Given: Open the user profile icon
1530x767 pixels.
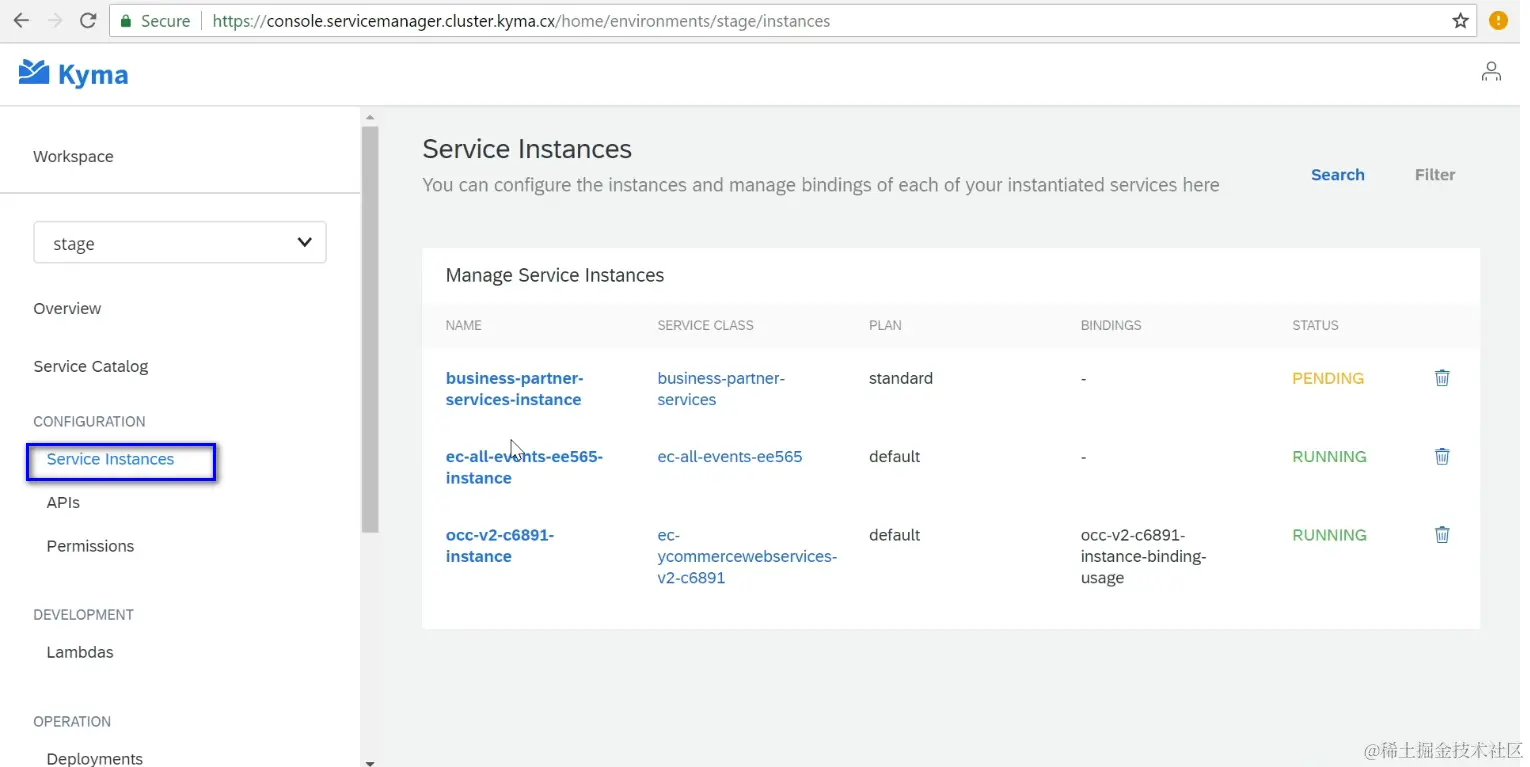Looking at the screenshot, I should point(1491,72).
